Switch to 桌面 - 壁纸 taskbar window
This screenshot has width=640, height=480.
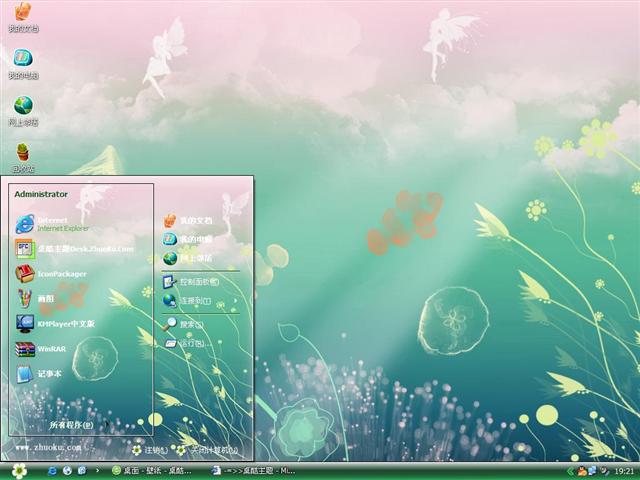pyautogui.click(x=152, y=471)
